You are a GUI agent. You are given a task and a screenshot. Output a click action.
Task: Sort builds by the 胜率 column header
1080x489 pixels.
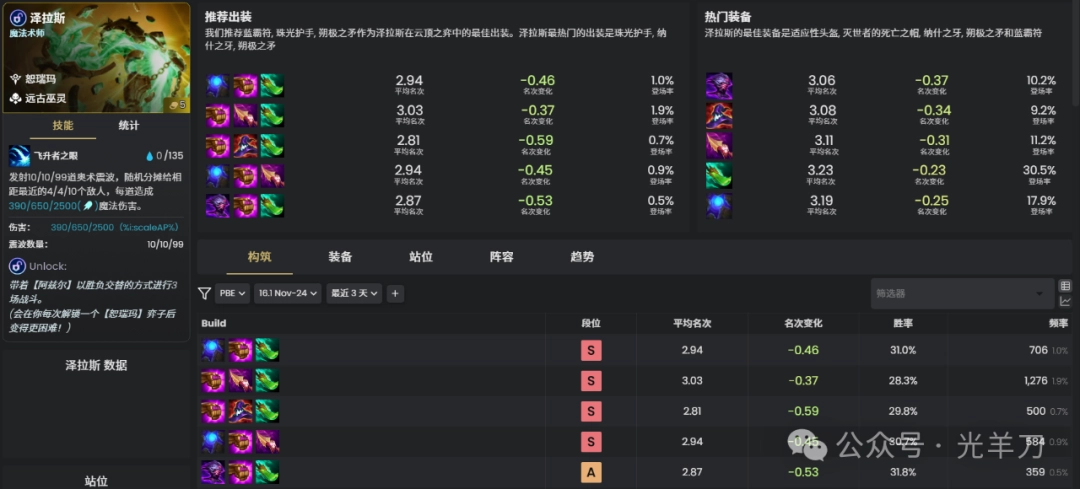pos(903,323)
